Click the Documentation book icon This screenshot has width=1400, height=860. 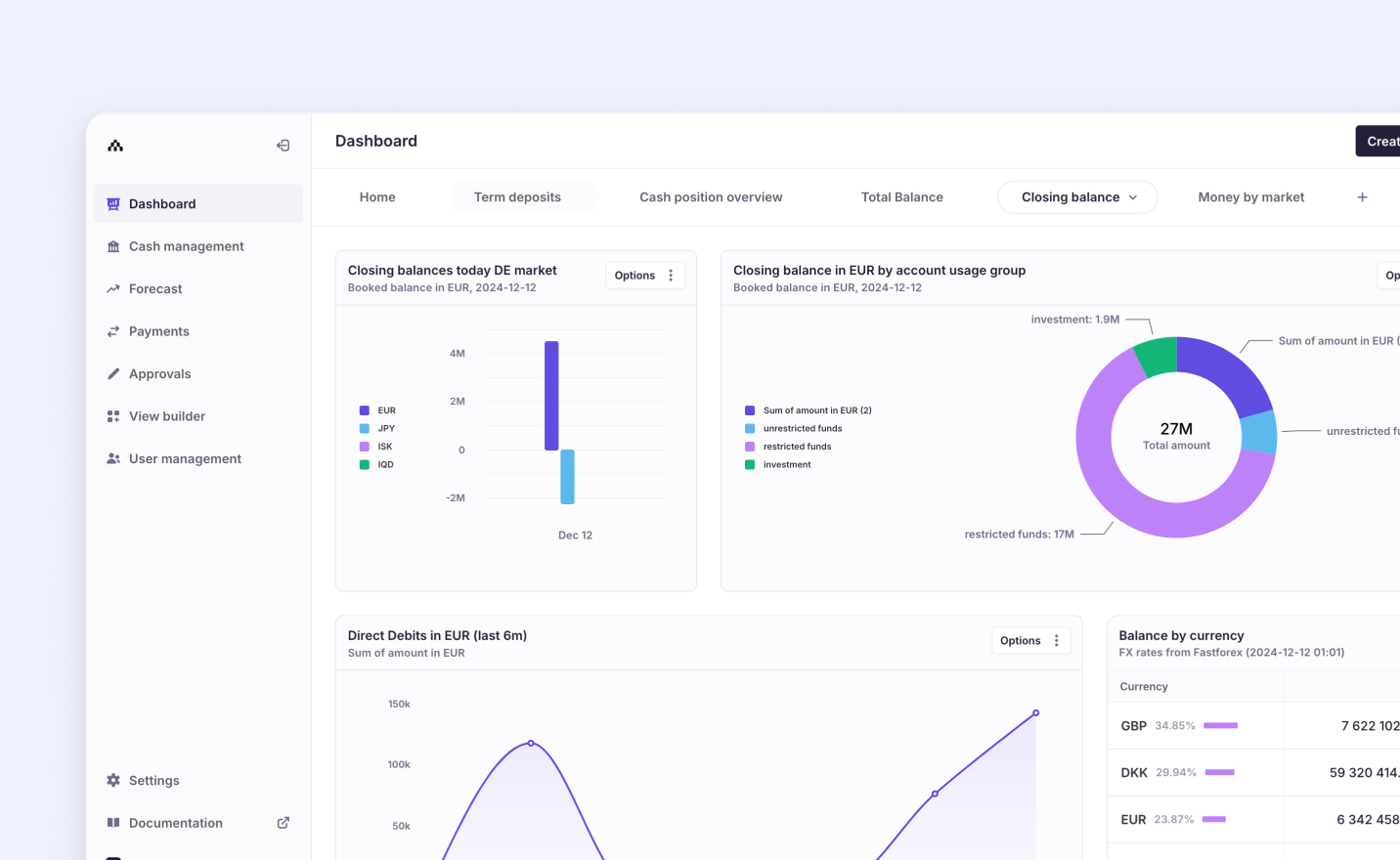[113, 823]
